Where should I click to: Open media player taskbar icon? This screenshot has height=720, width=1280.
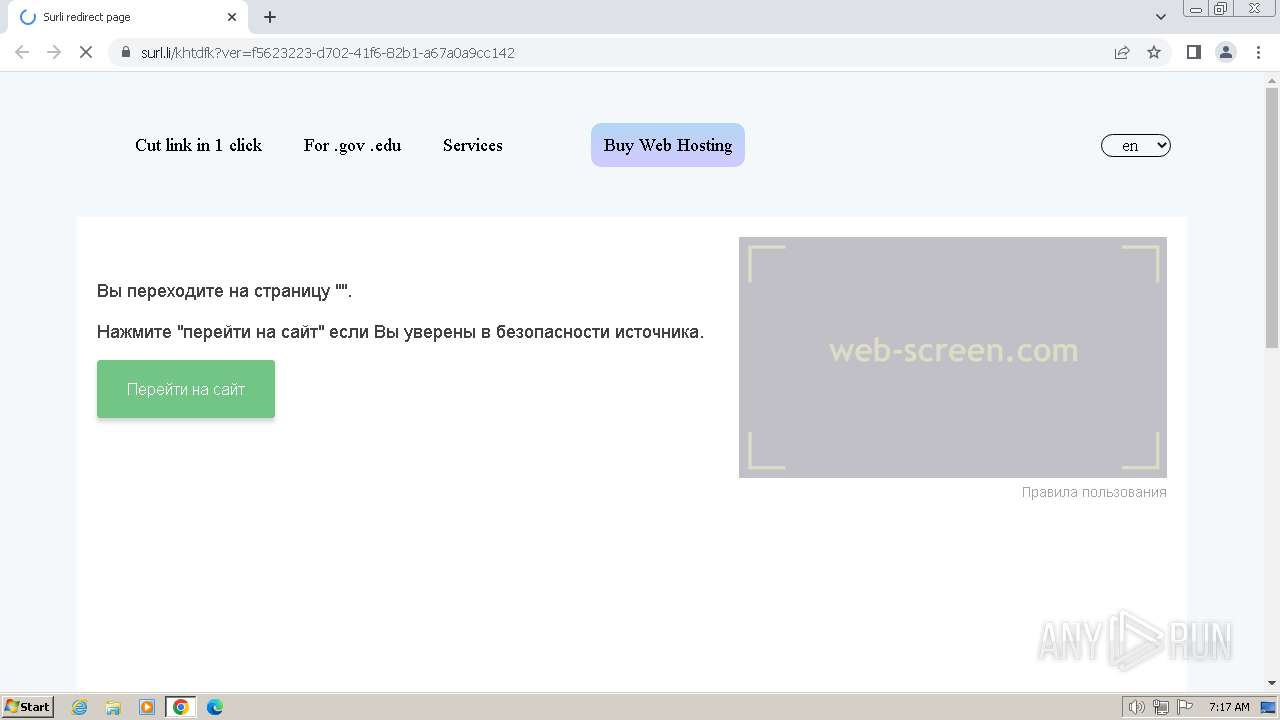147,707
